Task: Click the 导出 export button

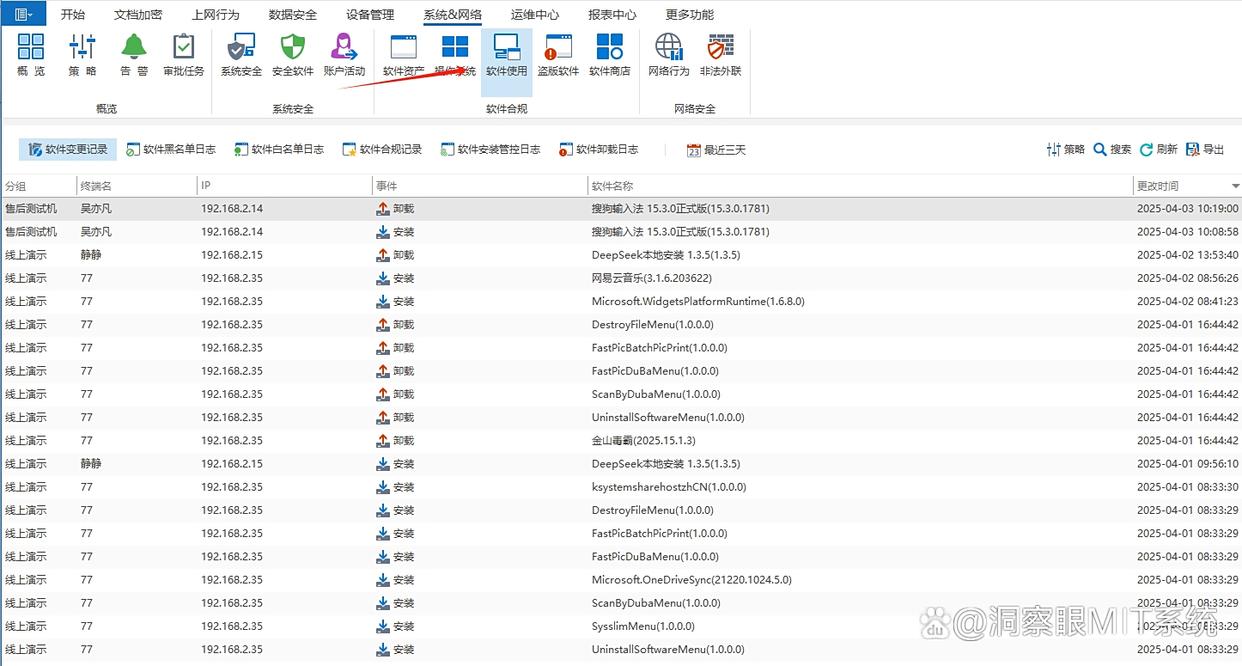Action: 1205,150
